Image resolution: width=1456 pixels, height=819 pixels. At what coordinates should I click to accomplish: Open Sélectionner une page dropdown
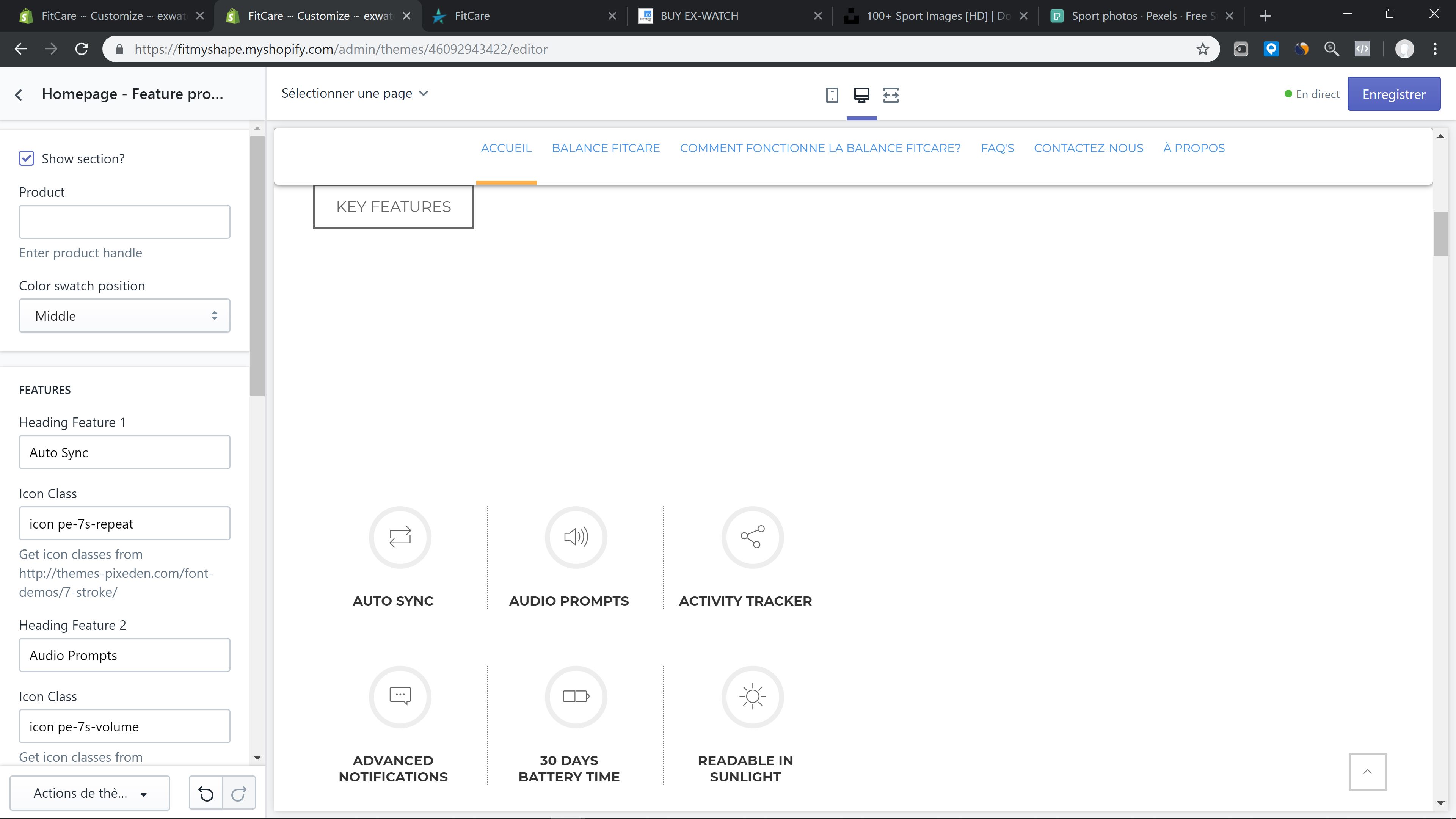pos(355,93)
